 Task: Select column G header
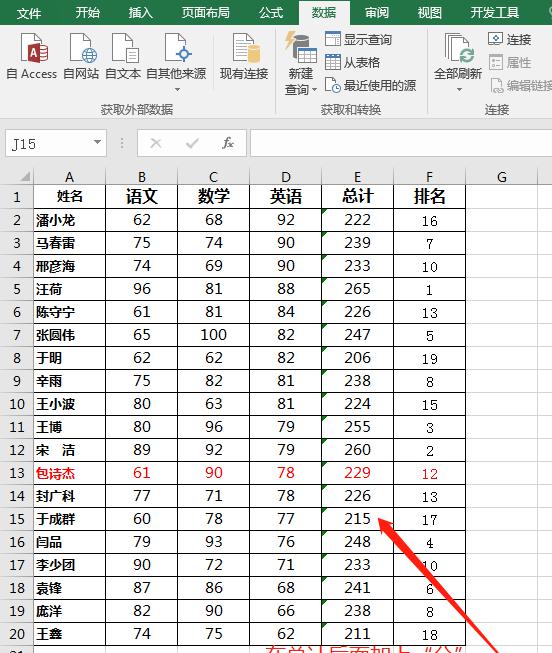click(502, 177)
